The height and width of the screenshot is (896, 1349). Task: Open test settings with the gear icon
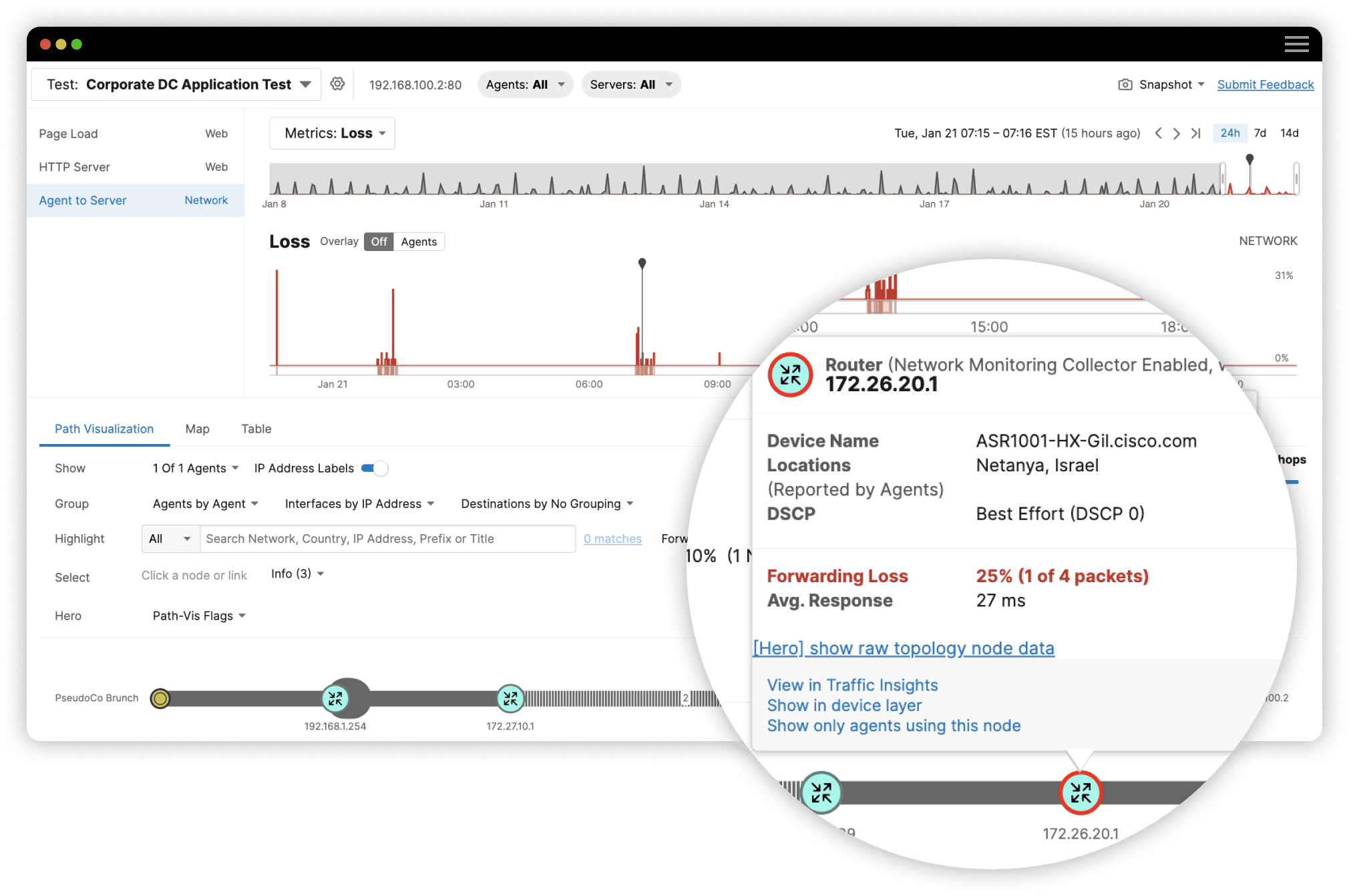(x=337, y=84)
